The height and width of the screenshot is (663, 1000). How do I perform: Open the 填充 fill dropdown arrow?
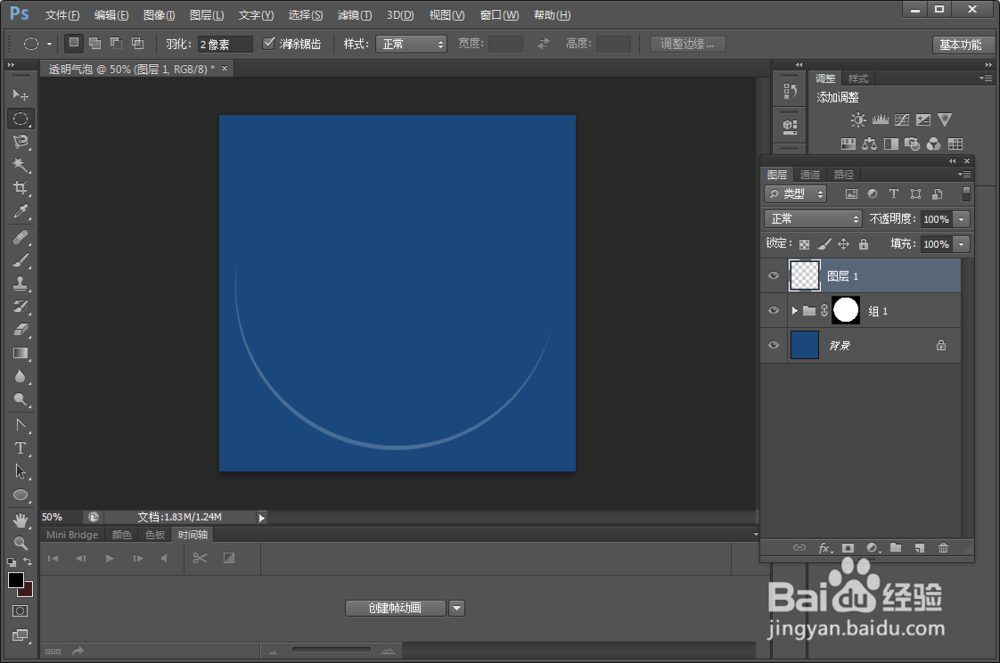962,244
